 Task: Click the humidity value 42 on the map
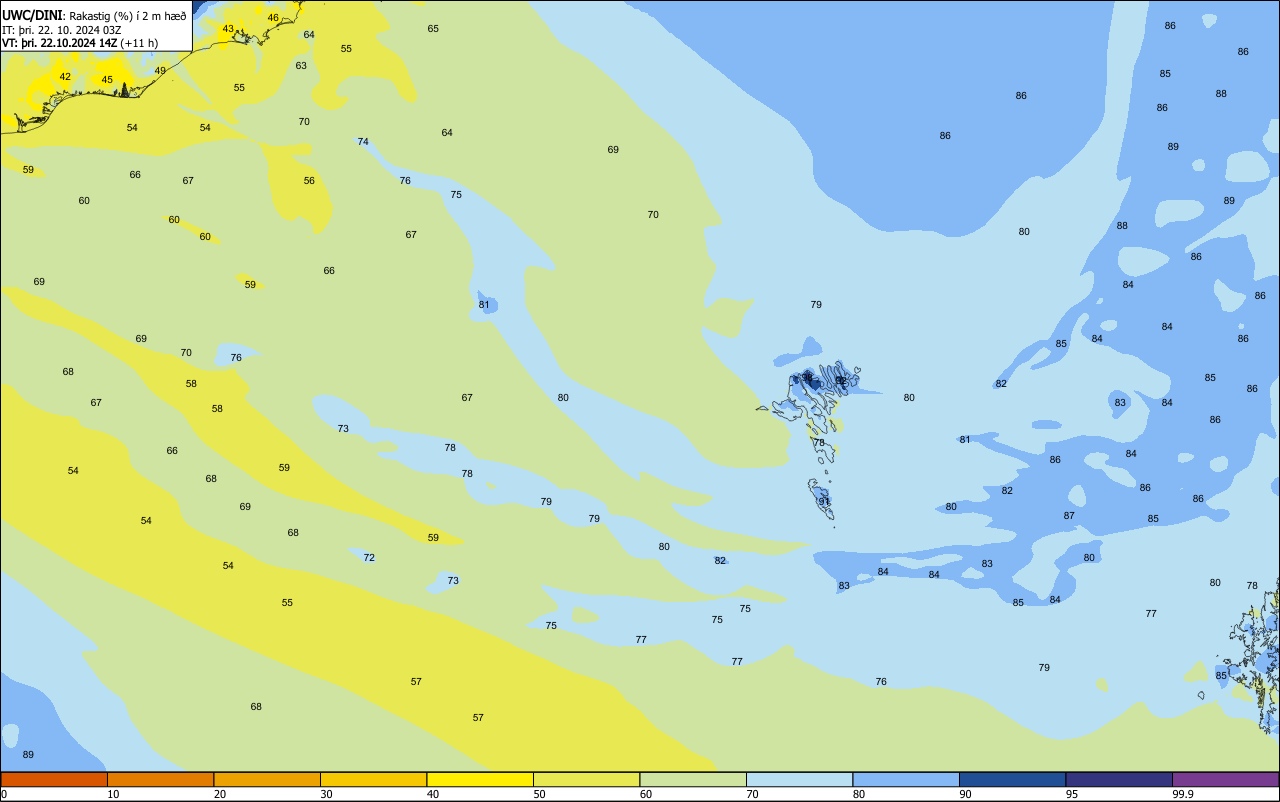tap(65, 77)
